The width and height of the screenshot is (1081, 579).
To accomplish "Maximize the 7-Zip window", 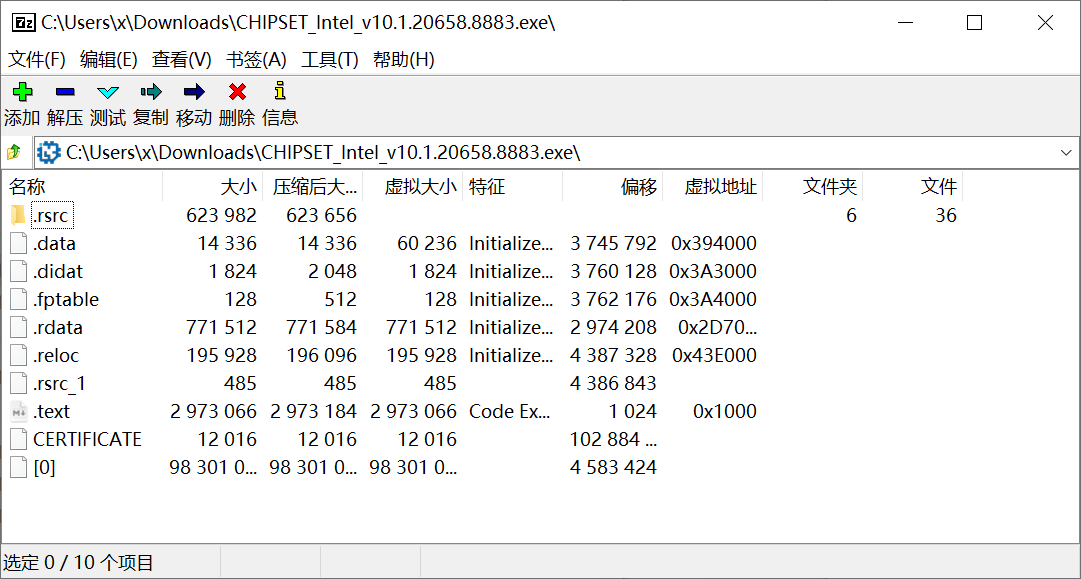I will (974, 23).
